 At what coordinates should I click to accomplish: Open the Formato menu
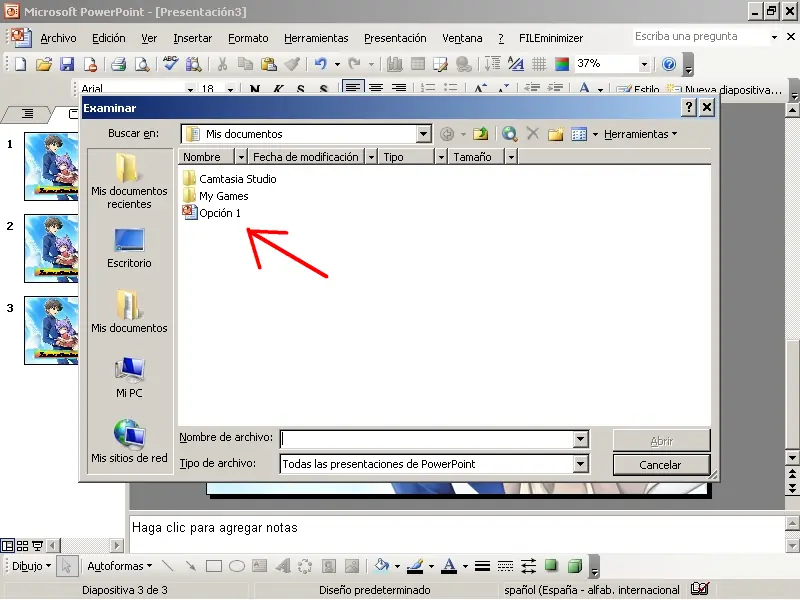click(x=248, y=38)
